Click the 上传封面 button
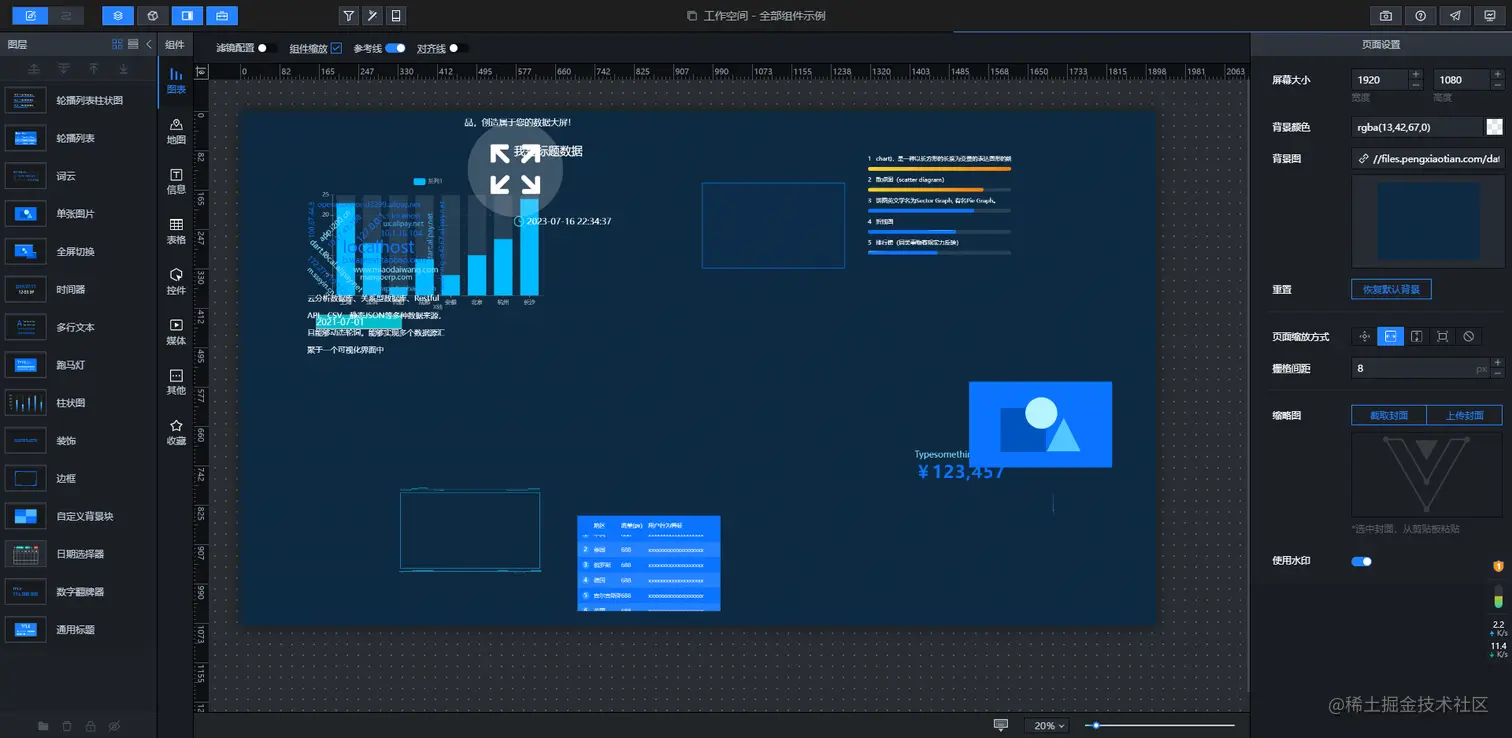Screen dimensions: 1512x738 [x=1465, y=415]
